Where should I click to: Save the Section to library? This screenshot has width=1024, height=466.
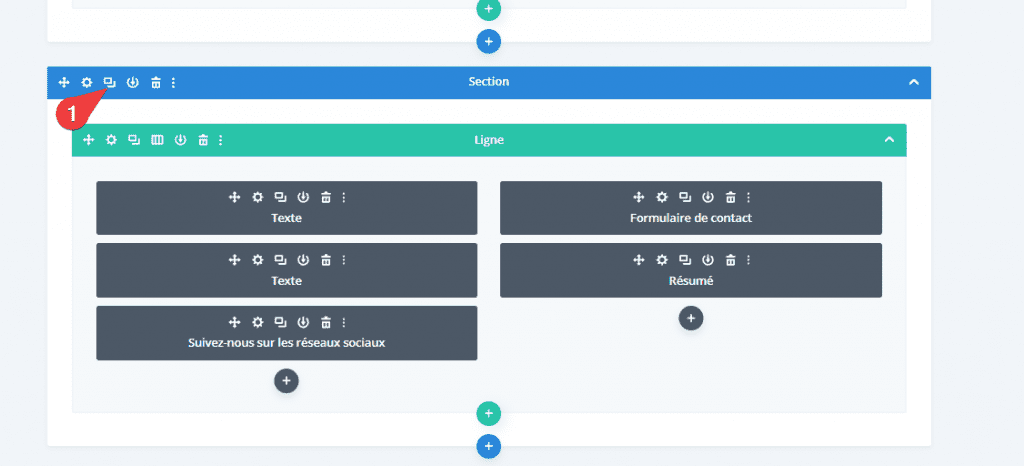133,82
